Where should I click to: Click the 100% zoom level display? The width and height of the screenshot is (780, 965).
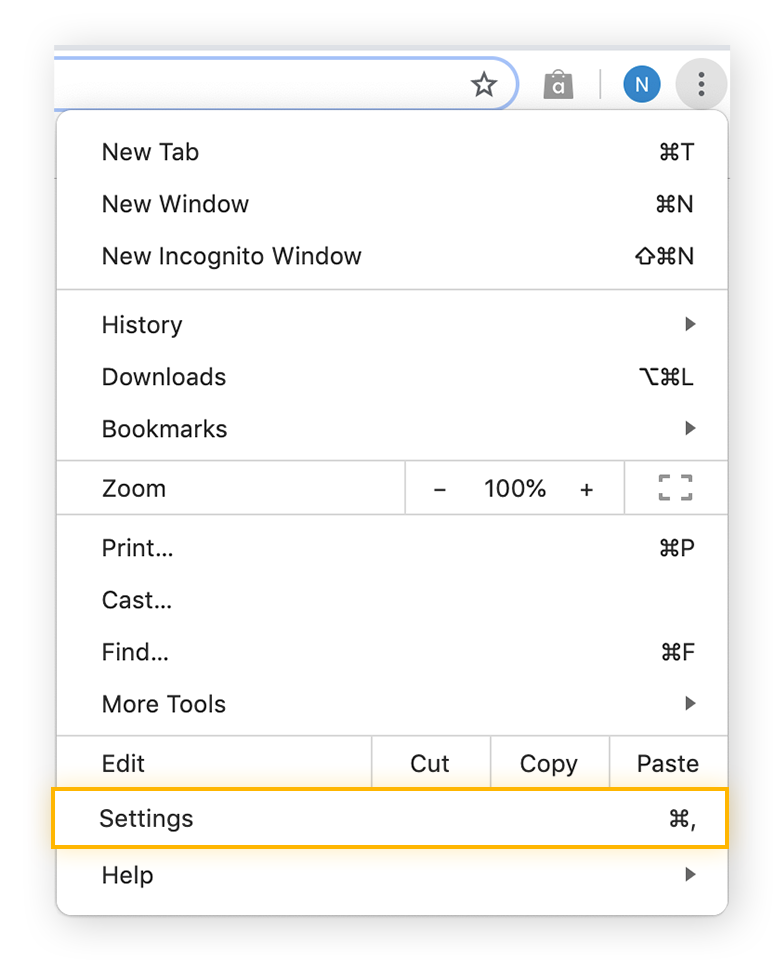click(x=514, y=489)
